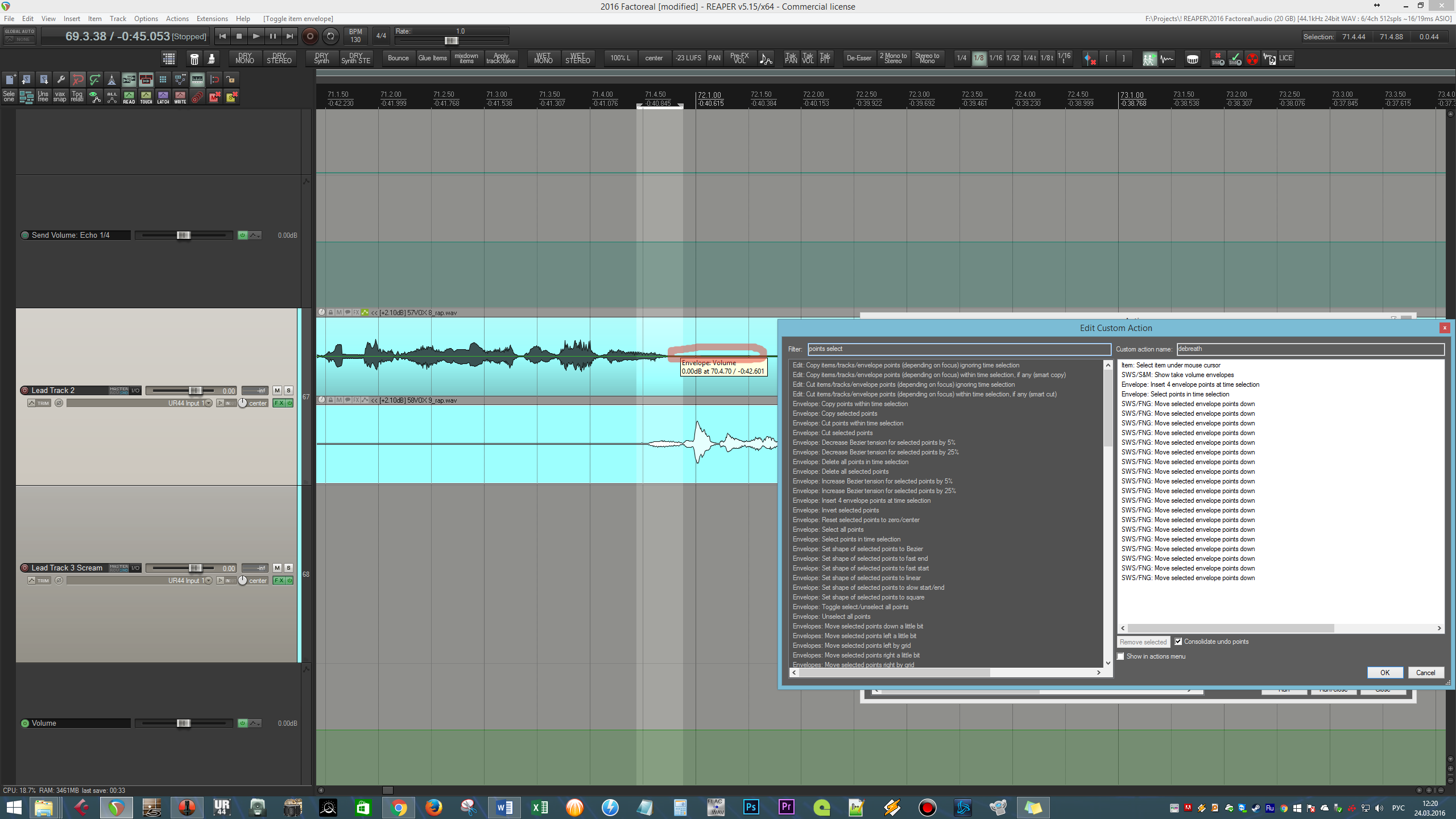Click the metronome toolbar icon
1456x819 pixels.
[111, 80]
